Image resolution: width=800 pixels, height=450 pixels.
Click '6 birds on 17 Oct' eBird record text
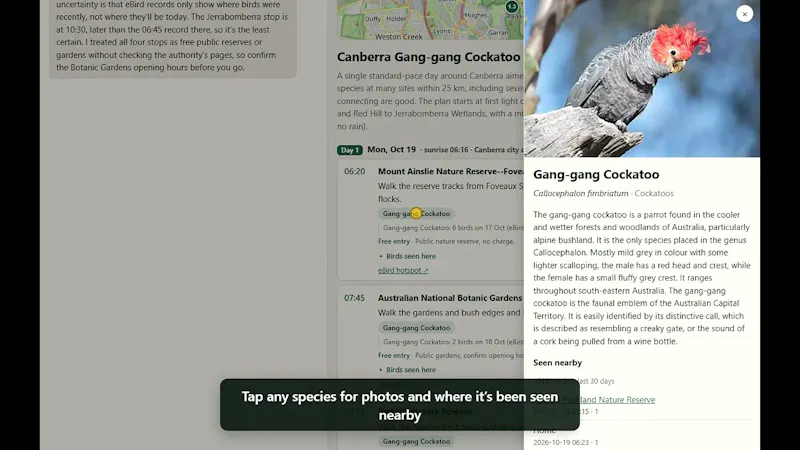(480, 228)
